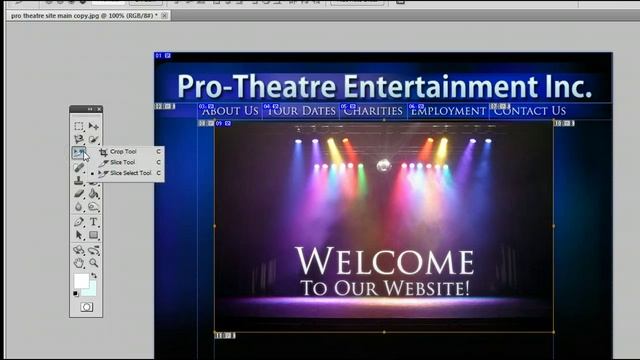Select the Dodge tool
The width and height of the screenshot is (640, 360).
pyautogui.click(x=93, y=207)
